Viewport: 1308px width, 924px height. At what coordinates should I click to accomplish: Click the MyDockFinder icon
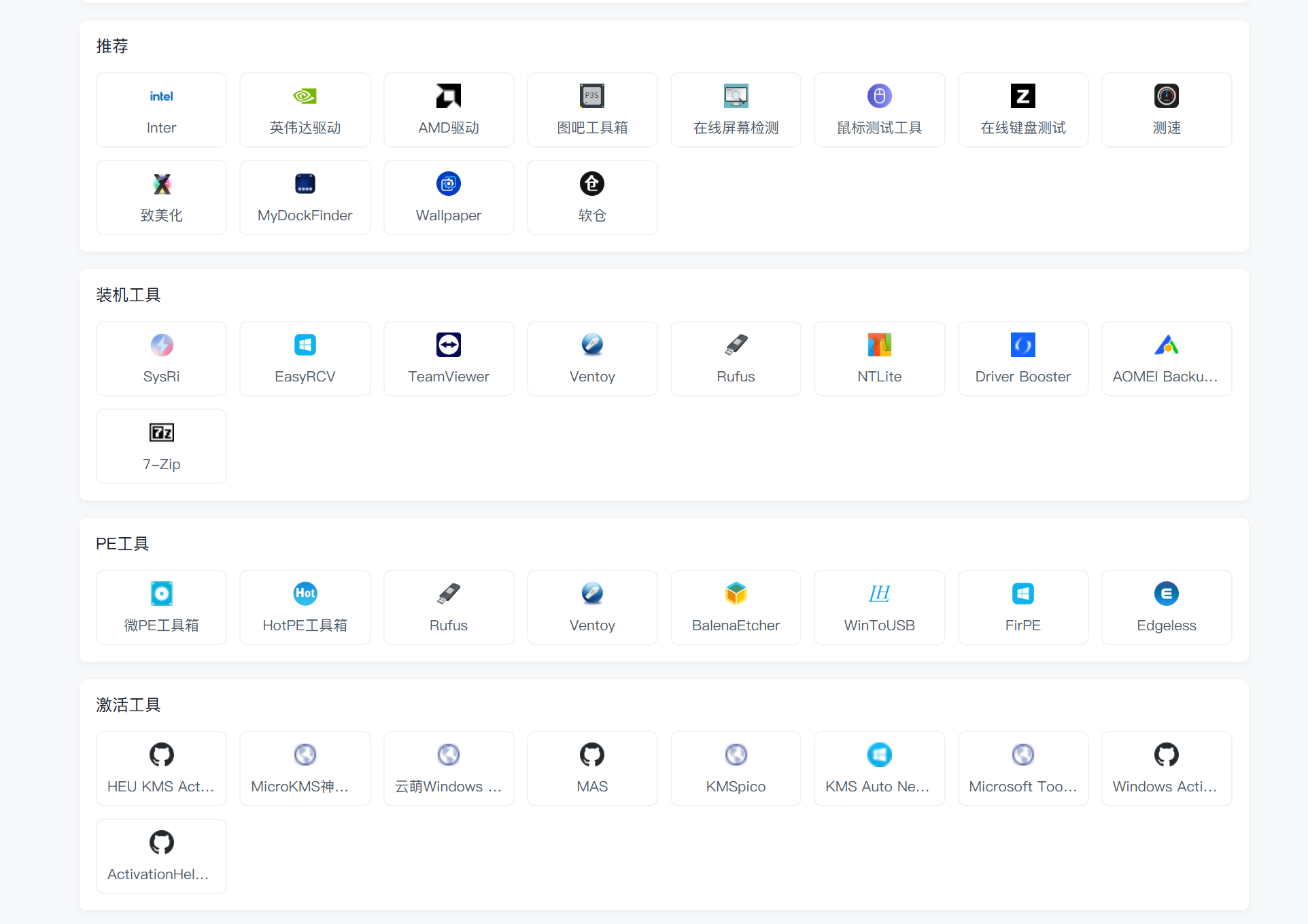point(305,184)
